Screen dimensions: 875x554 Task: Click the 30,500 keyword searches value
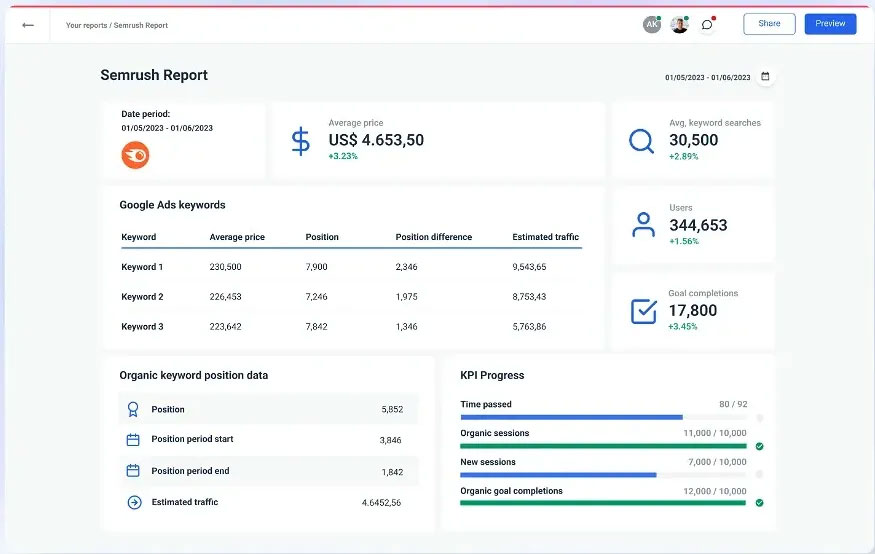point(694,140)
